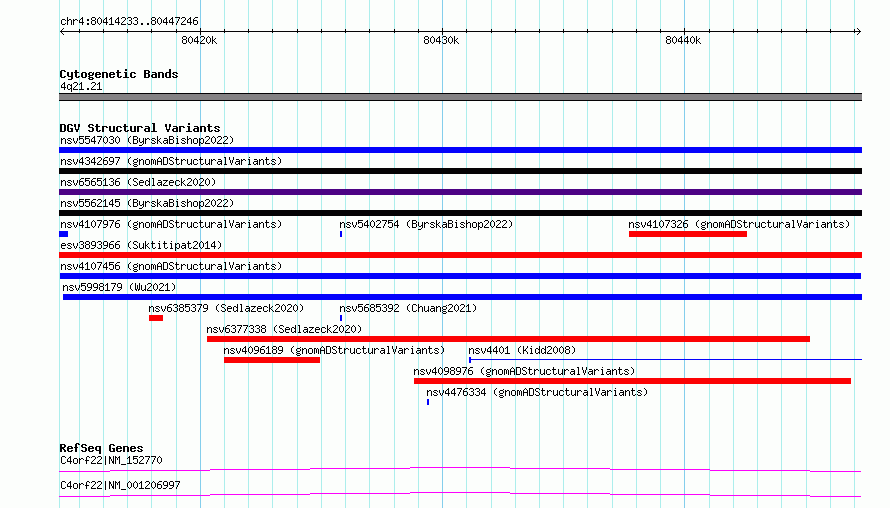The height and width of the screenshot is (508, 890).
Task: Select the DGV Structural Variants track title
Action: pos(140,128)
